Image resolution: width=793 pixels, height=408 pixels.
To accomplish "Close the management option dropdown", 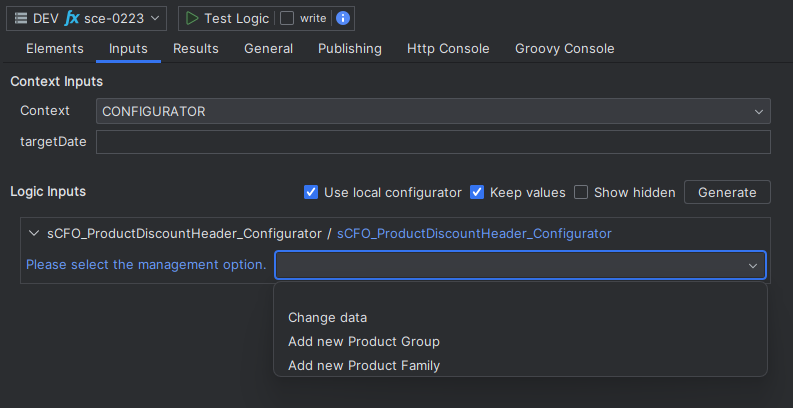I will 753,265.
